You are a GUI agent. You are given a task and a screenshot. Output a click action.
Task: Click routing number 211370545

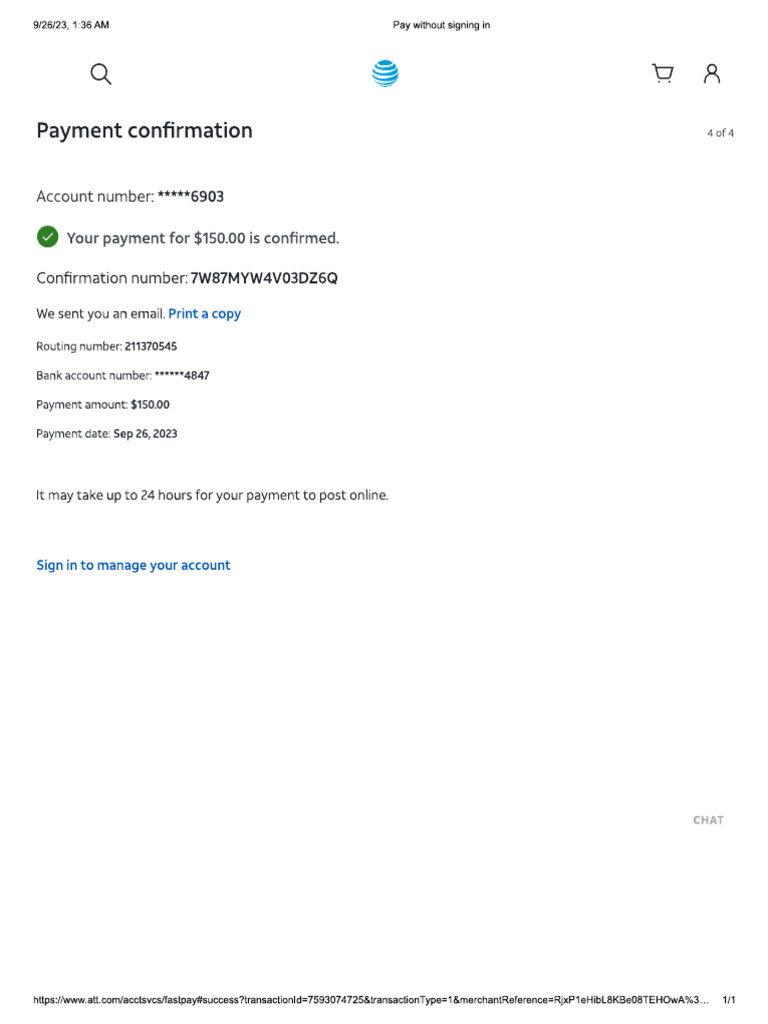(151, 346)
